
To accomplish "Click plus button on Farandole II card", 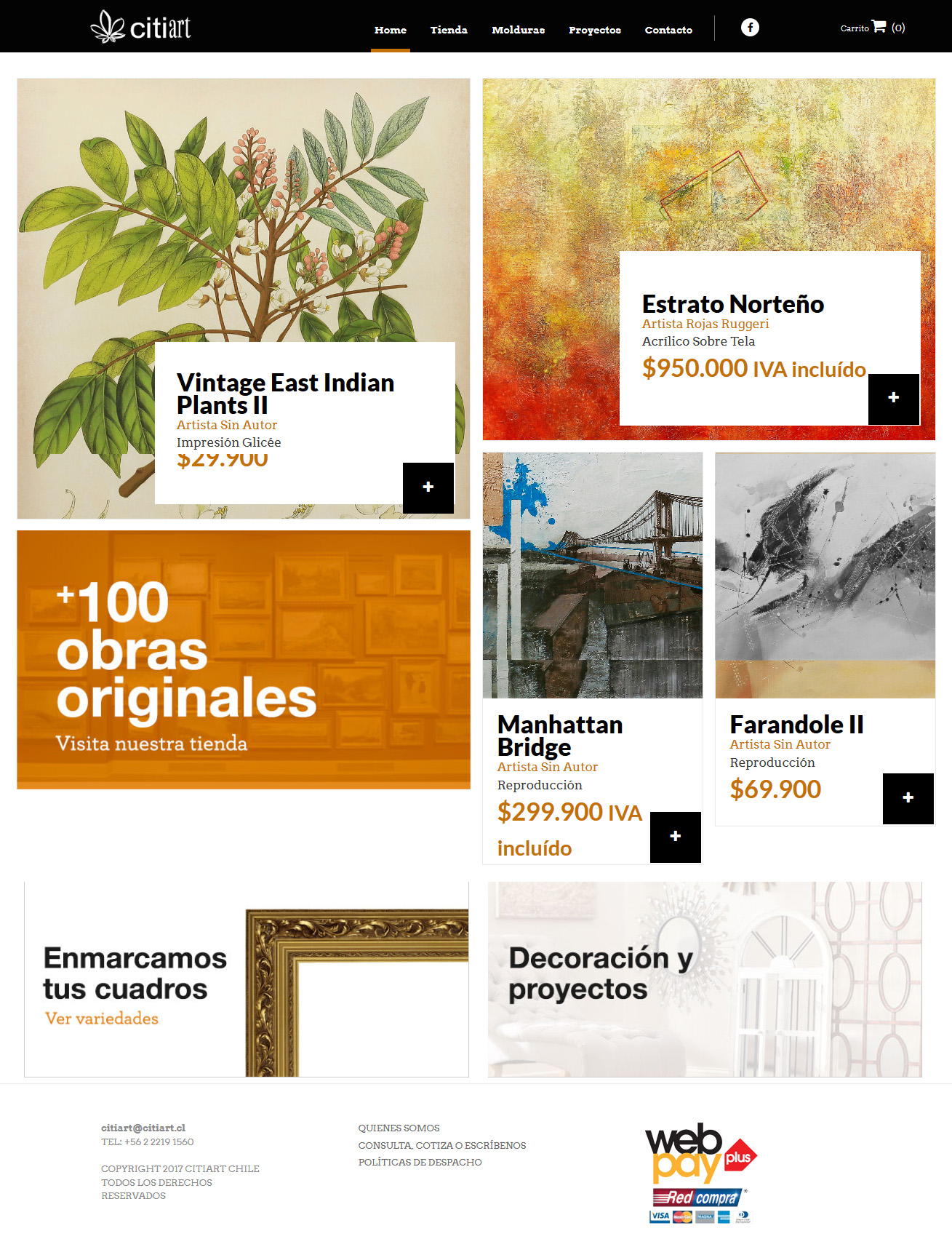I will pos(908,798).
